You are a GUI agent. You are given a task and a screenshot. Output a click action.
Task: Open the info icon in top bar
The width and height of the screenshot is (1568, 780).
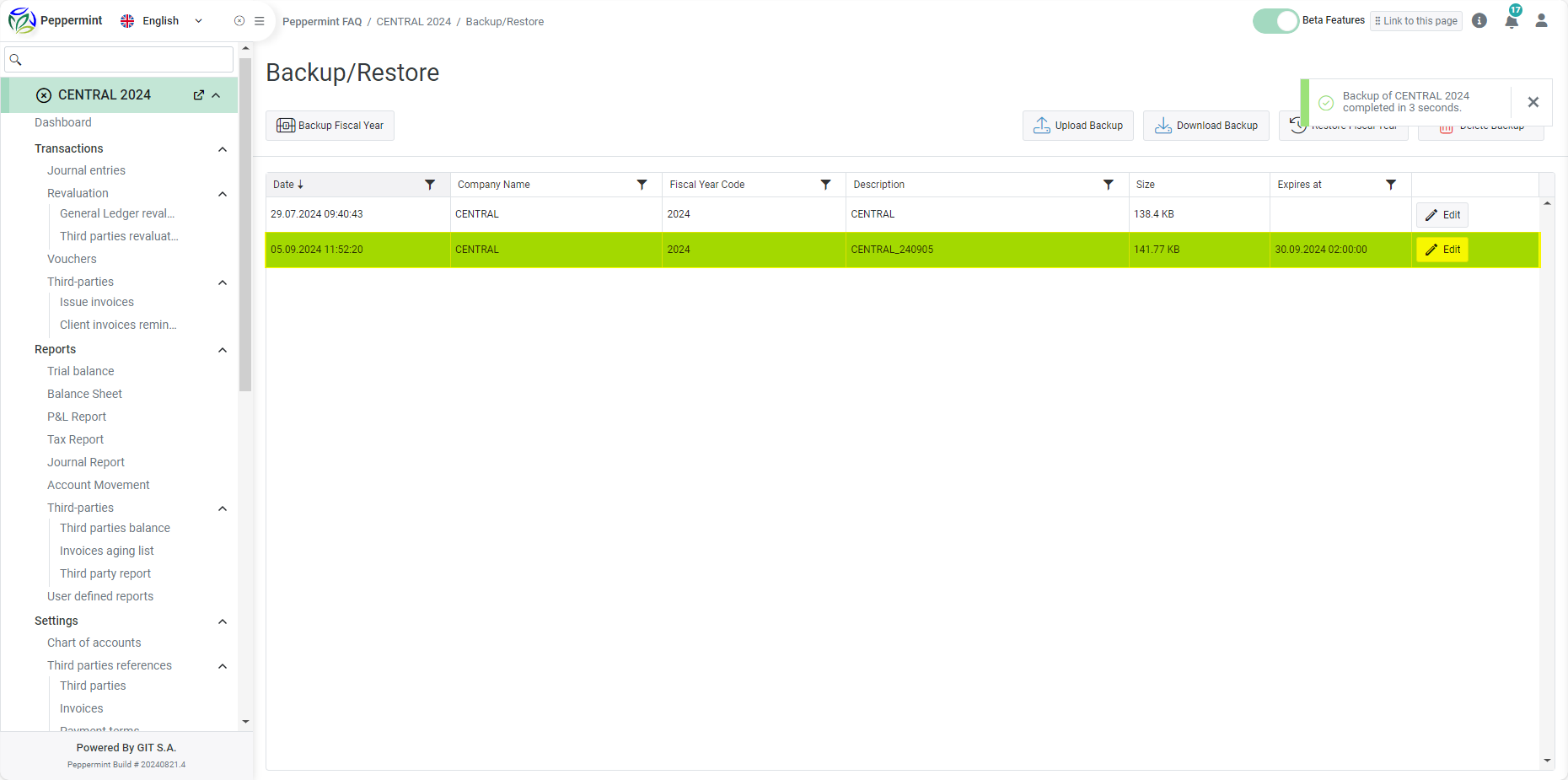(x=1479, y=20)
